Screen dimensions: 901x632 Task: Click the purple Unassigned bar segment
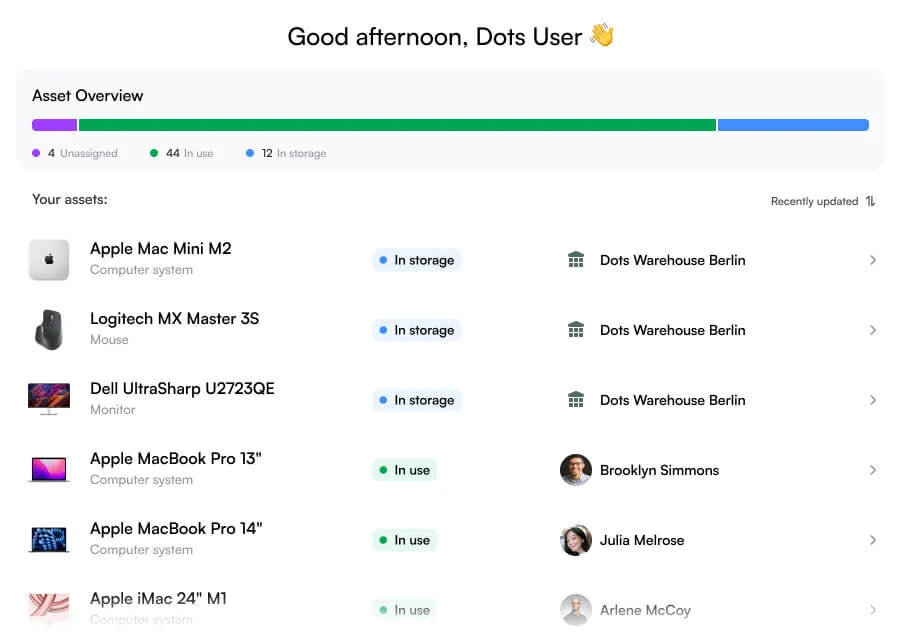point(55,125)
